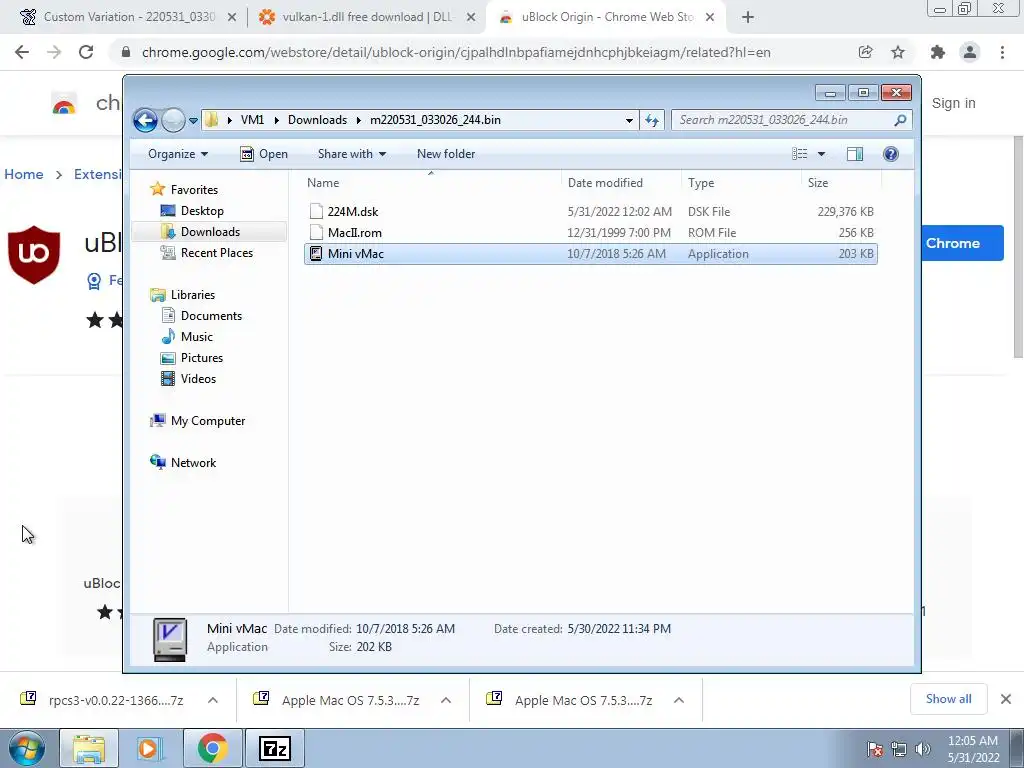Open Chrome's three-dot menu
Image resolution: width=1024 pixels, height=768 pixels.
[x=1002, y=52]
